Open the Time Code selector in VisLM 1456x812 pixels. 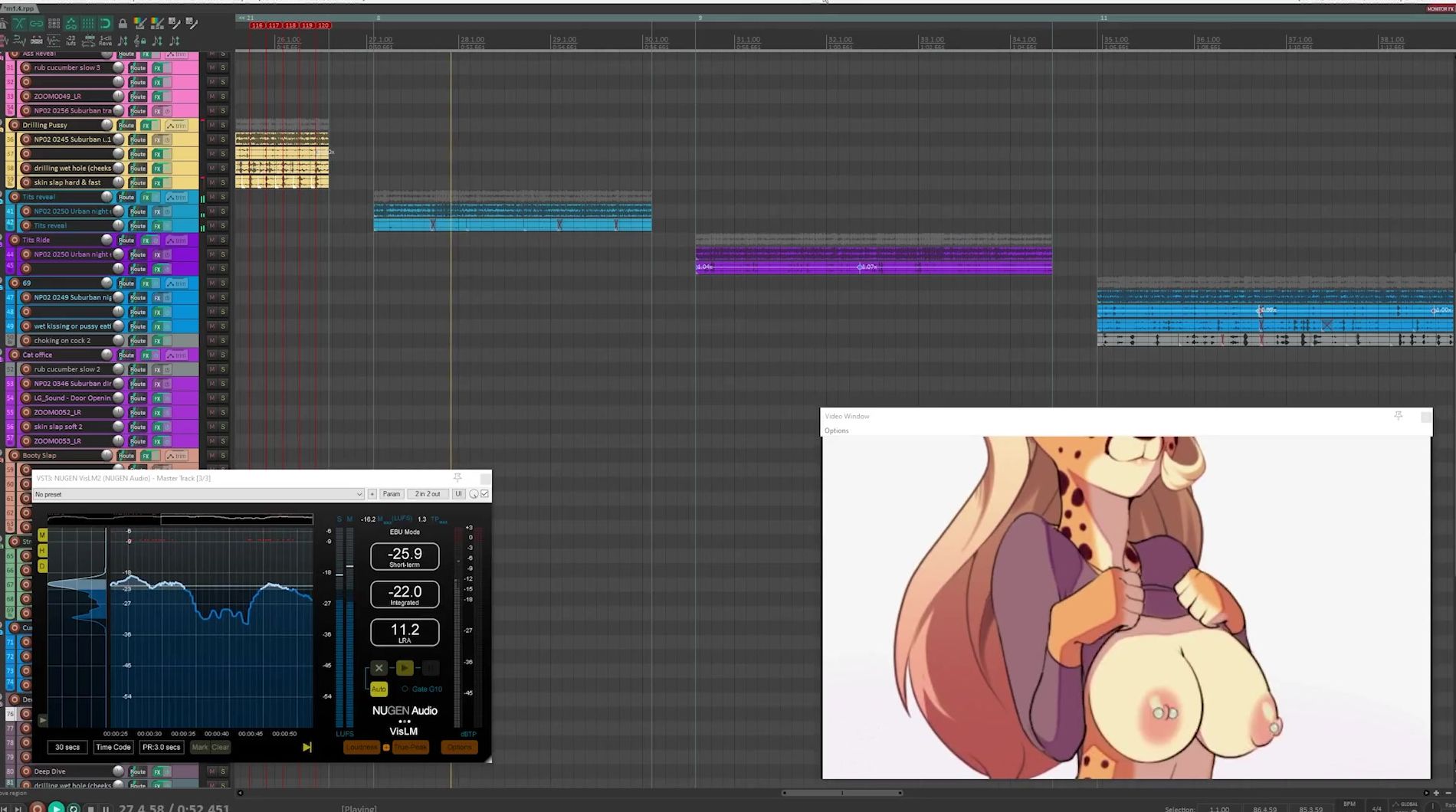[x=113, y=747]
